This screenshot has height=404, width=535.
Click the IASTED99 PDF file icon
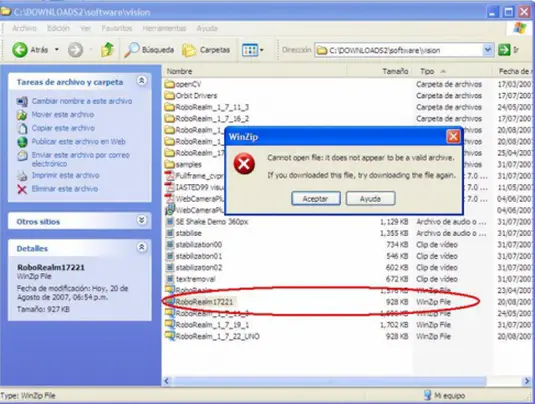170,187
